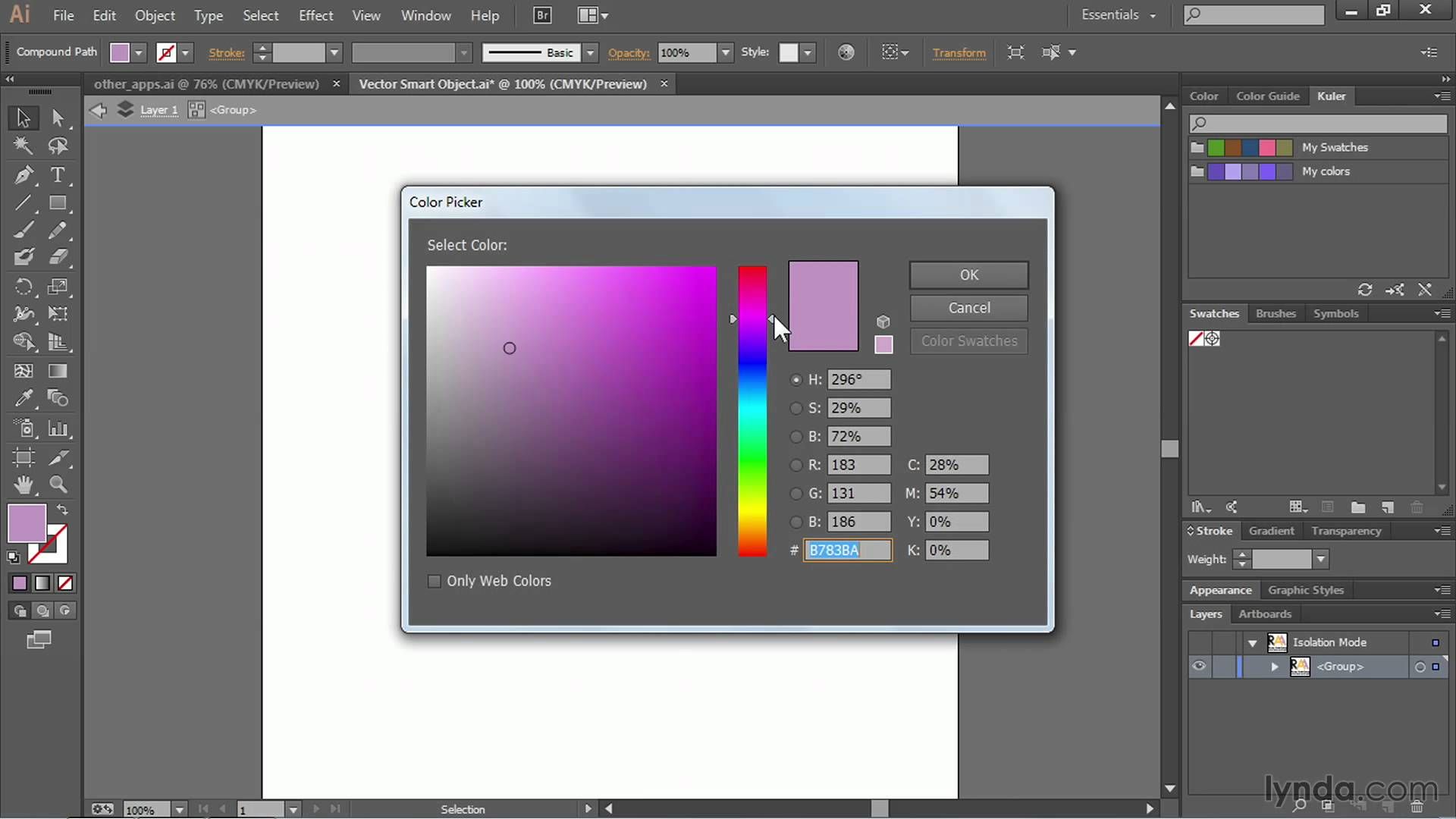The height and width of the screenshot is (819, 1456).
Task: Select the Zoom tool
Action: 58,485
